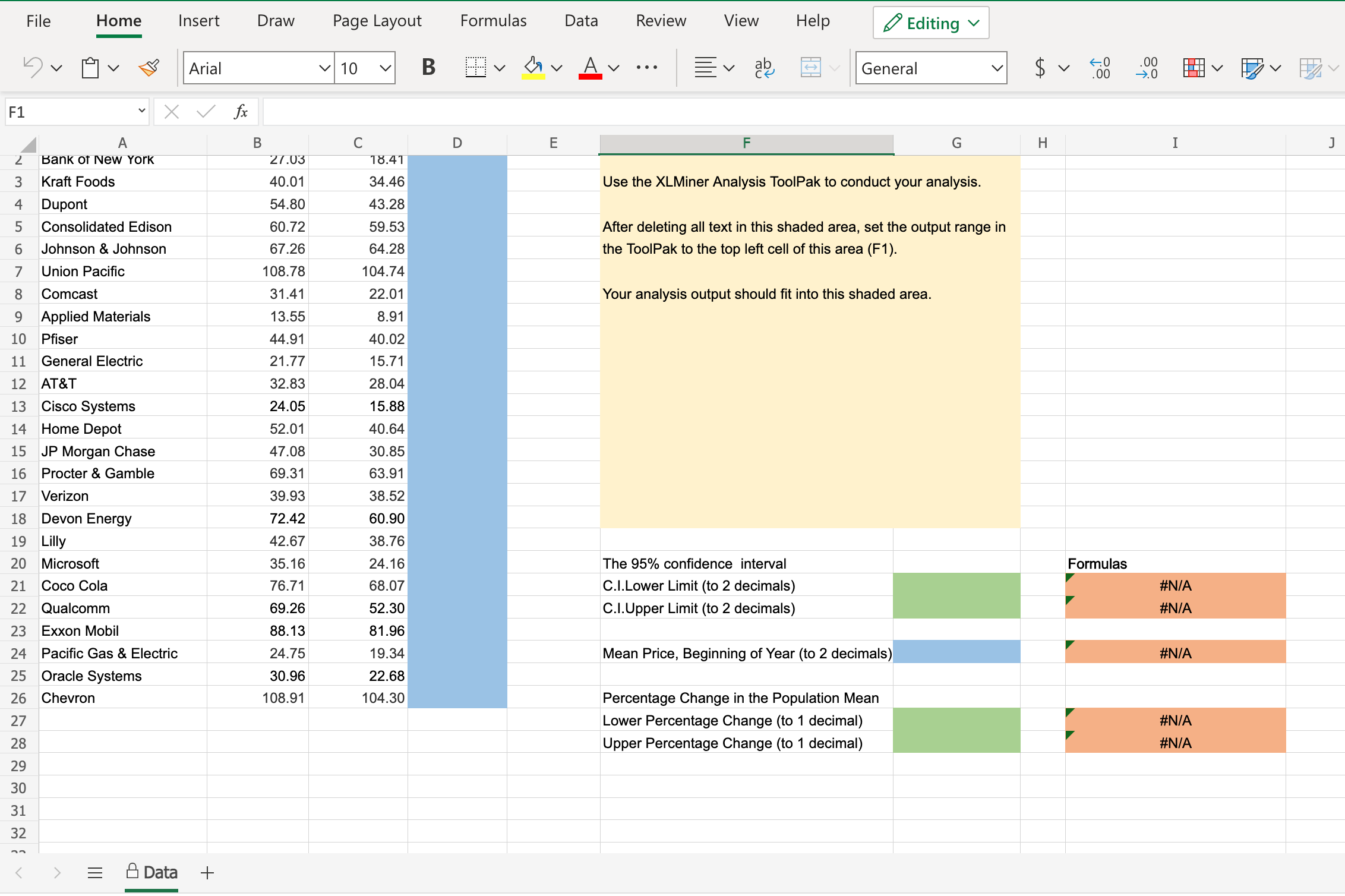1345x896 pixels.
Task: Open the sheet list button
Action: (95, 873)
